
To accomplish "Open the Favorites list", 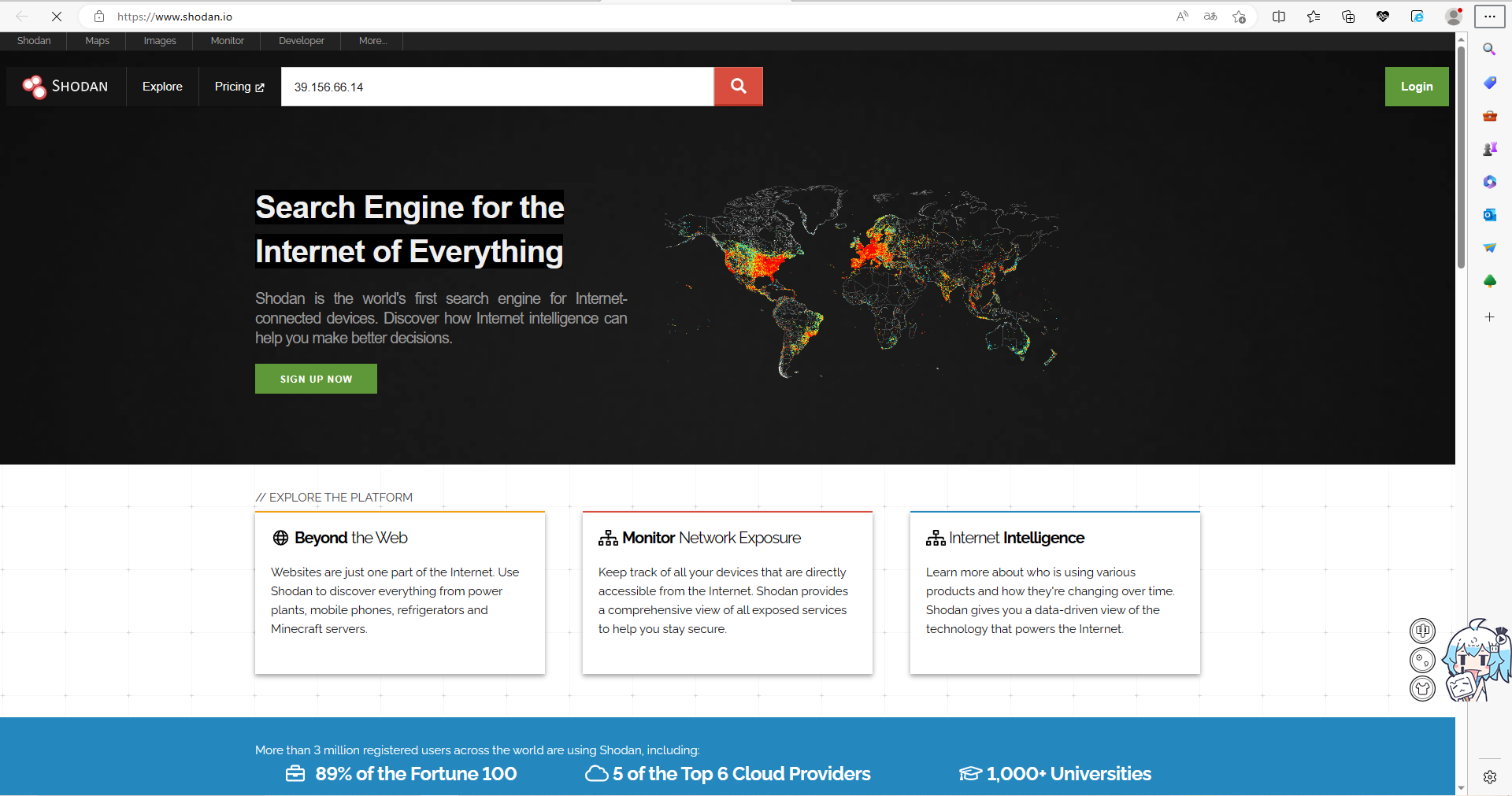I will coord(1314,17).
